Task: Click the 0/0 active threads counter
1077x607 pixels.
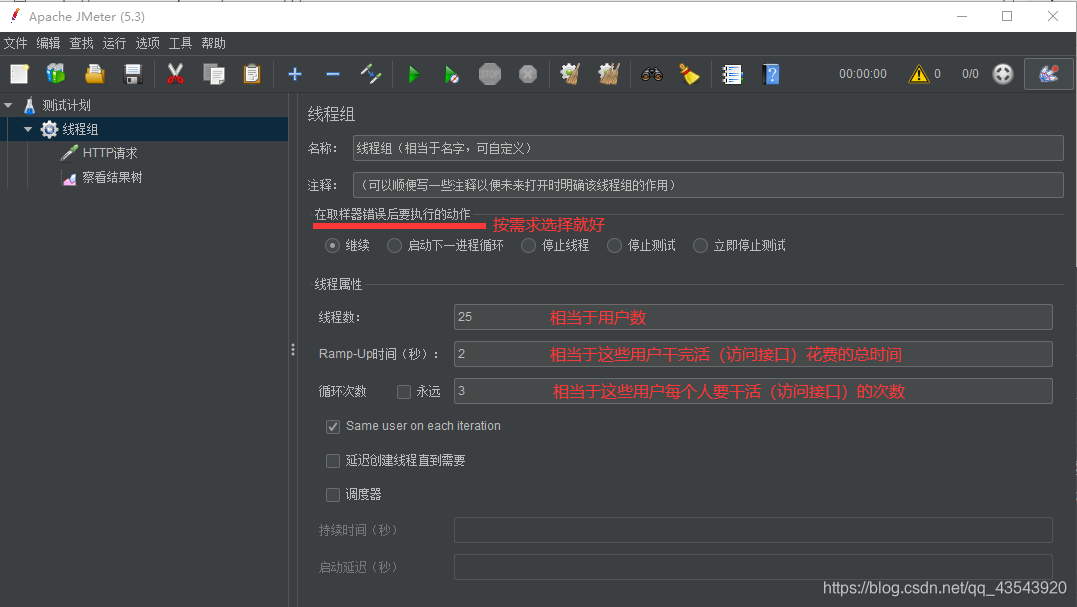Action: (x=970, y=74)
